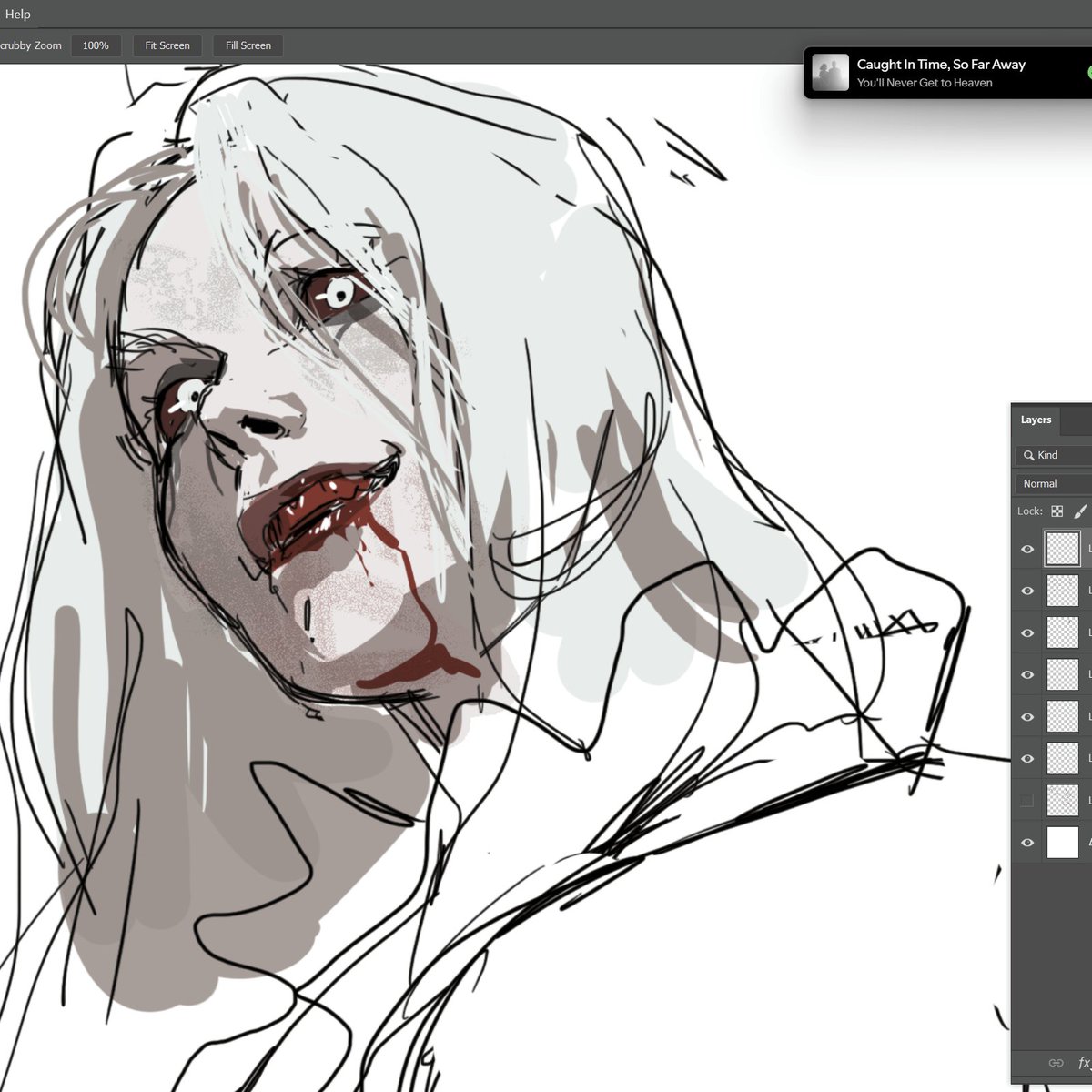This screenshot has height=1092, width=1092.
Task: Click the magnifier icon in layer filter
Action: point(1029,455)
